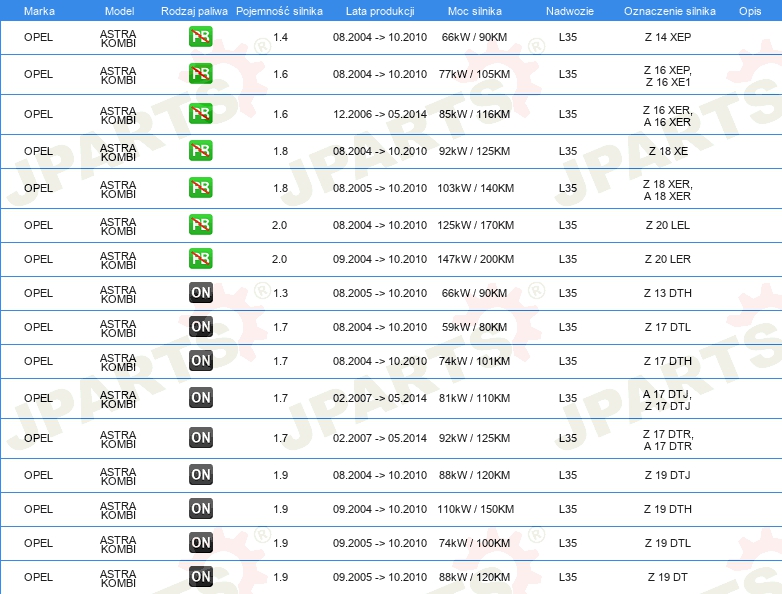Screen dimensions: 782x594
Task: Click the Nadwozie column header
Action: tap(570, 11)
